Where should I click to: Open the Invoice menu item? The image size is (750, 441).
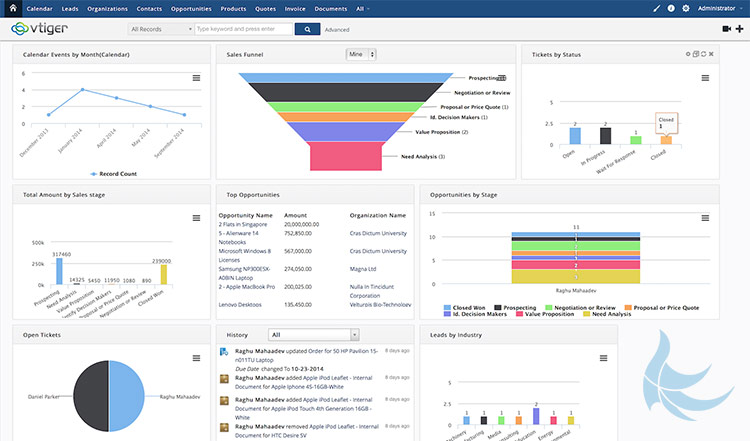pos(295,9)
